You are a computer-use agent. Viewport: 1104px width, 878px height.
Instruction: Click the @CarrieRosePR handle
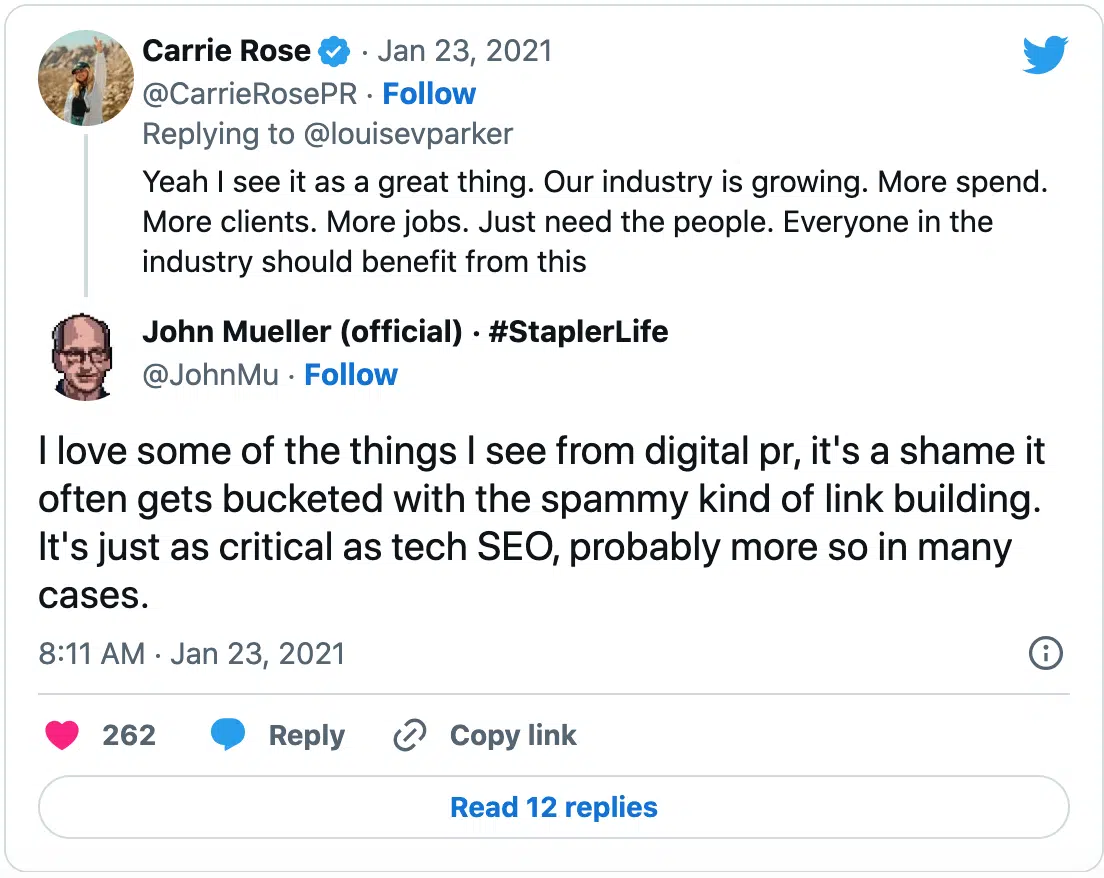249,94
